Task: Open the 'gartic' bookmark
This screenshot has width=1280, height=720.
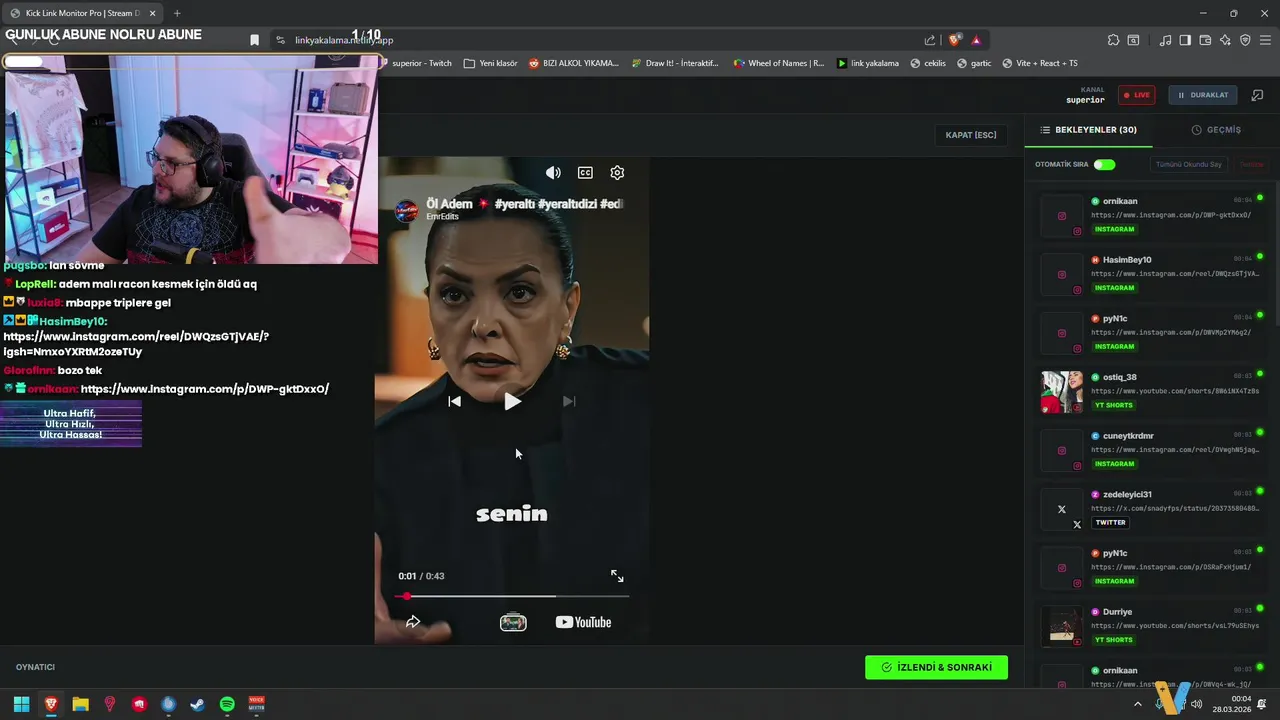Action: coord(974,63)
